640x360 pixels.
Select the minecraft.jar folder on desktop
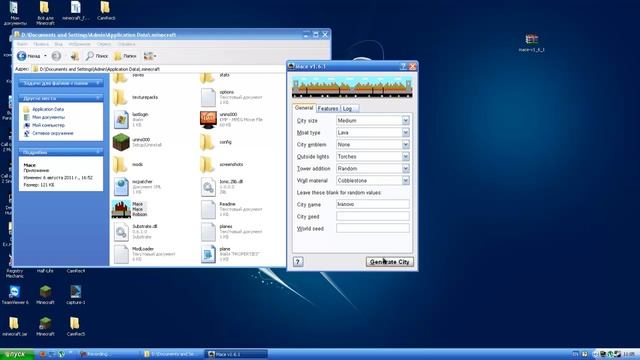[15, 327]
